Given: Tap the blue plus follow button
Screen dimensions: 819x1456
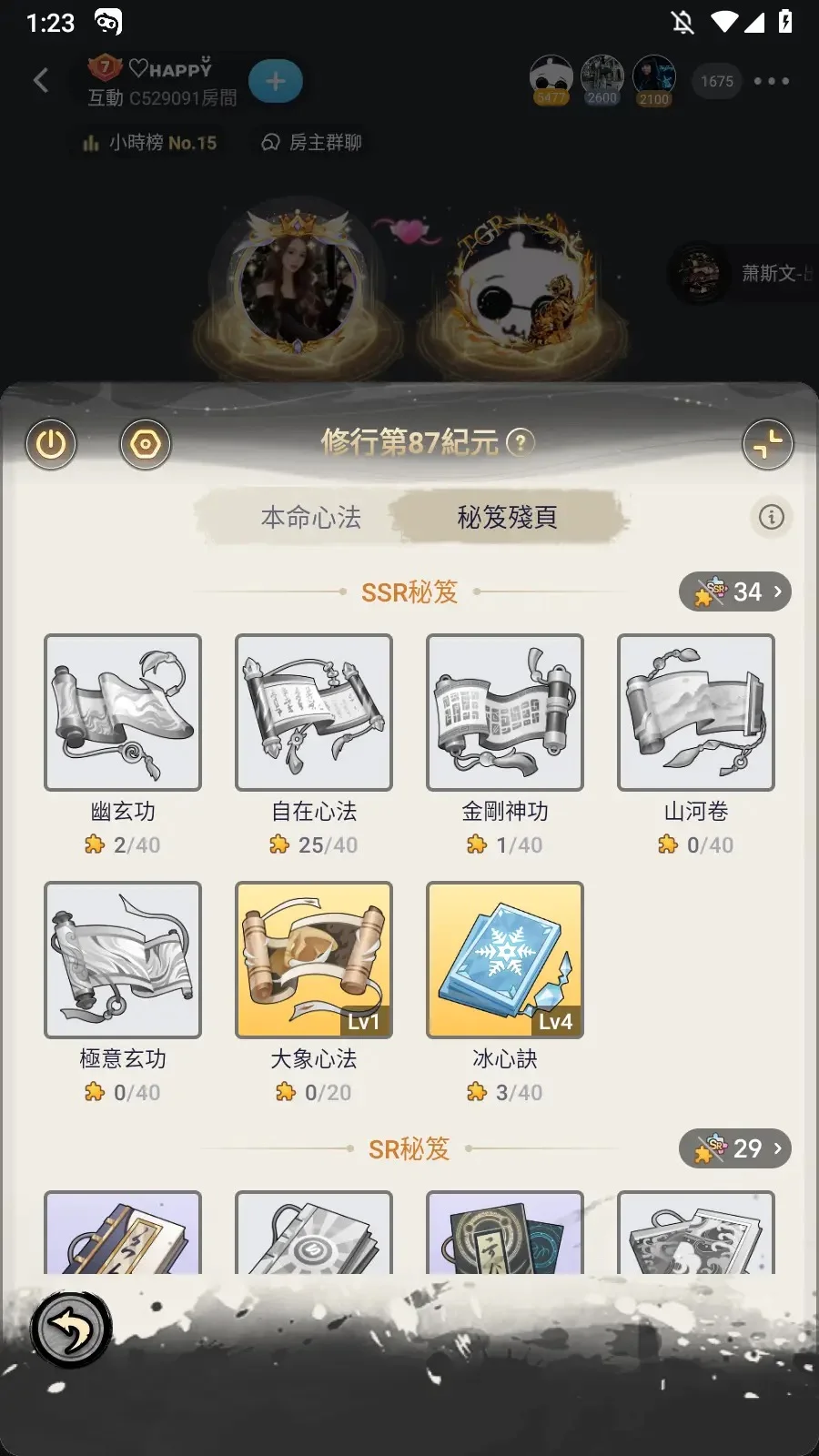Looking at the screenshot, I should [276, 82].
